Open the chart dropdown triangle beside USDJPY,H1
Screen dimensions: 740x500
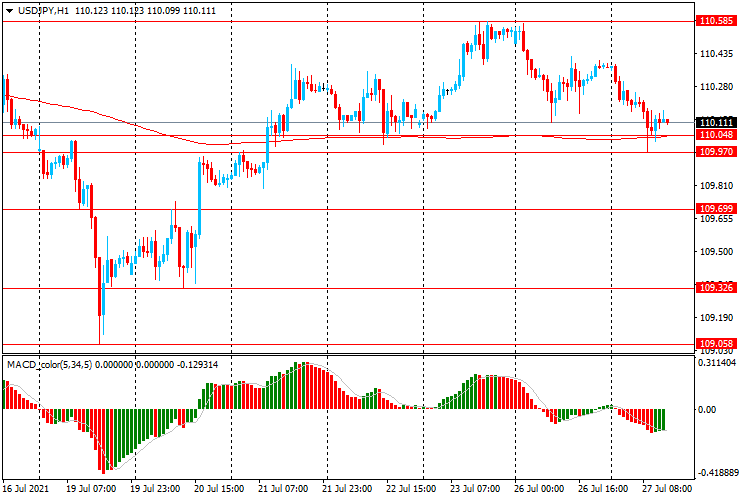click(x=9, y=11)
